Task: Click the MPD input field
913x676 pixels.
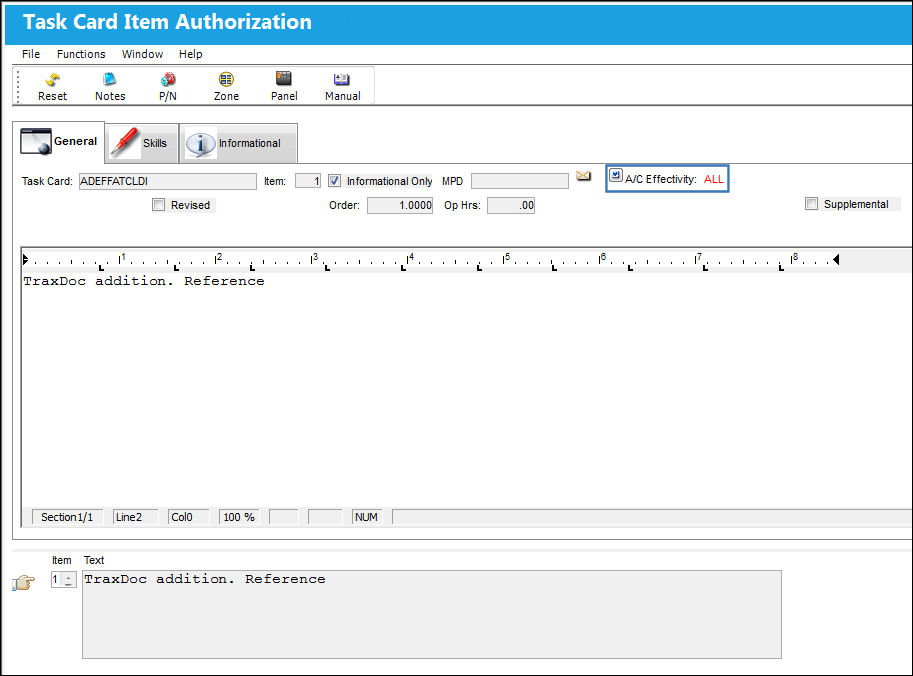Action: coord(520,181)
